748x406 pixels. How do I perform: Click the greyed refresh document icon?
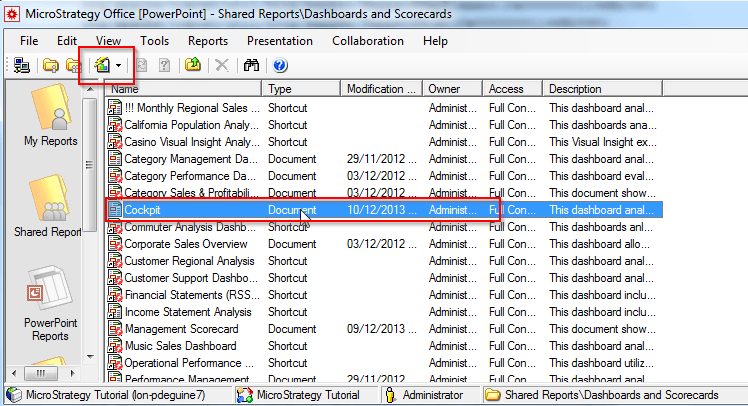[x=141, y=65]
